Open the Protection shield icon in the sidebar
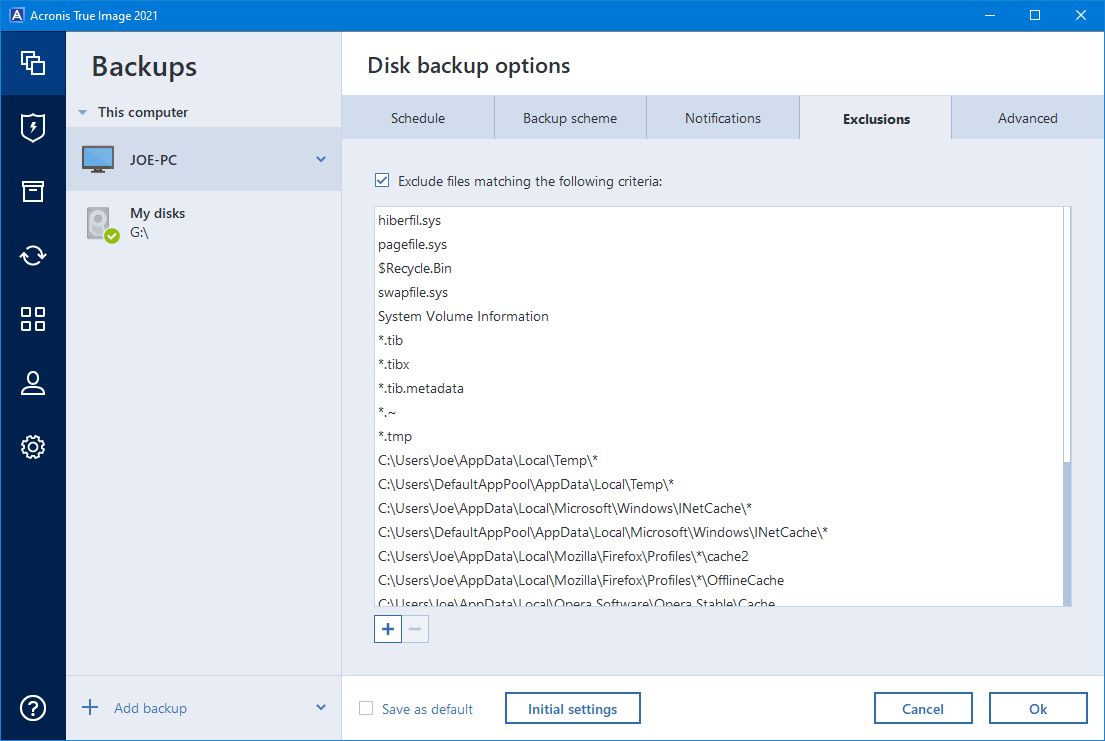1105x741 pixels. tap(32, 128)
